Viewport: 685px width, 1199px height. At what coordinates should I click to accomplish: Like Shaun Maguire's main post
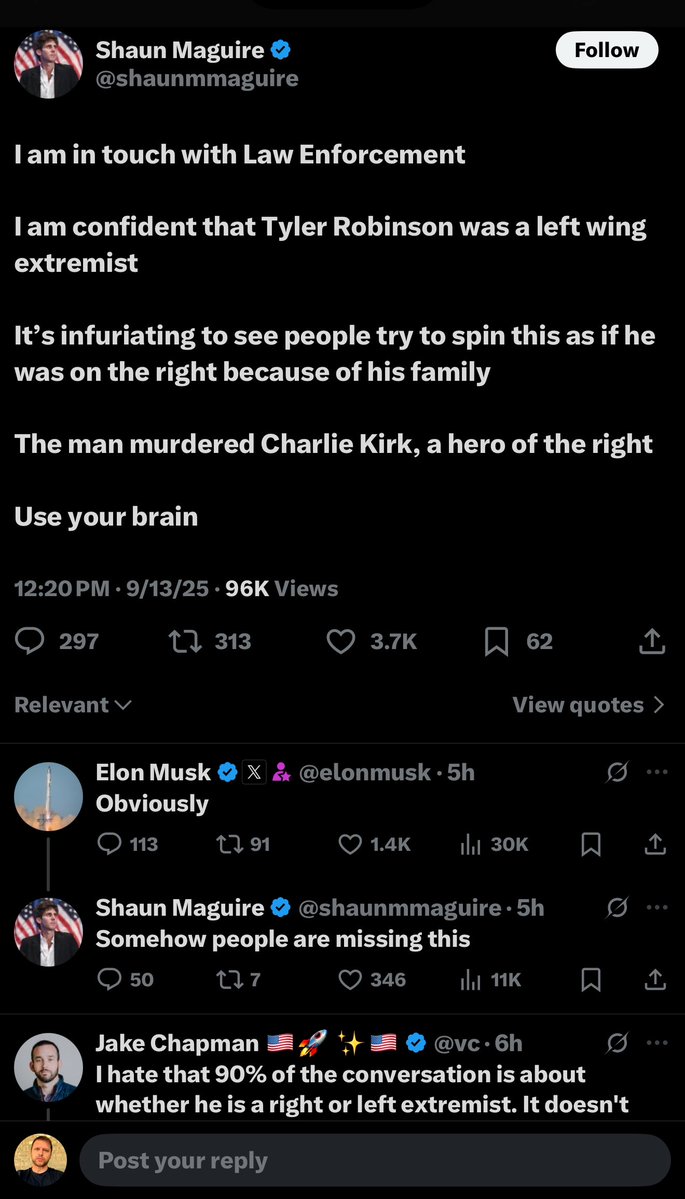pyautogui.click(x=341, y=641)
